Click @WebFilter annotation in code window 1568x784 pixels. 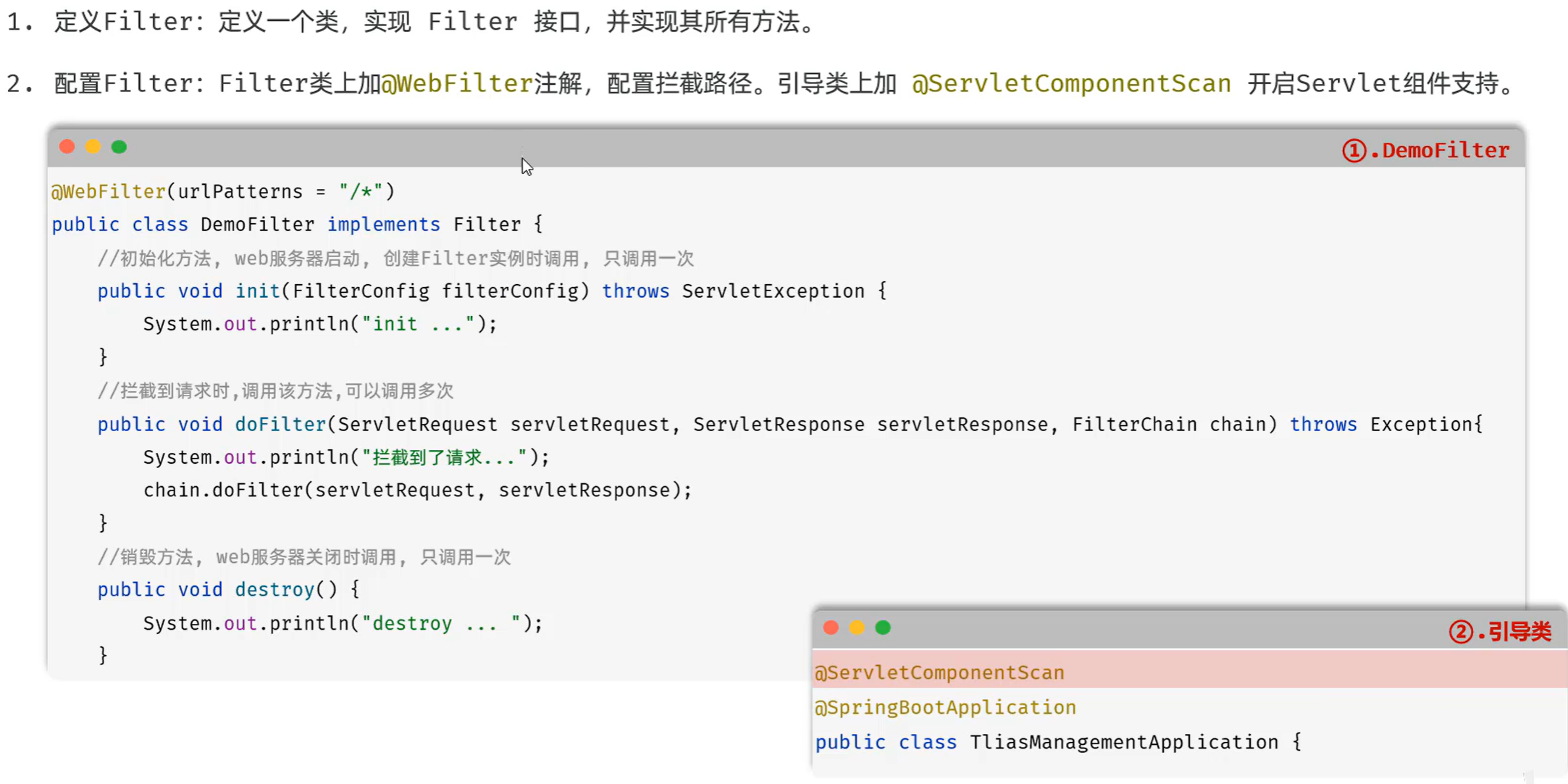click(108, 191)
